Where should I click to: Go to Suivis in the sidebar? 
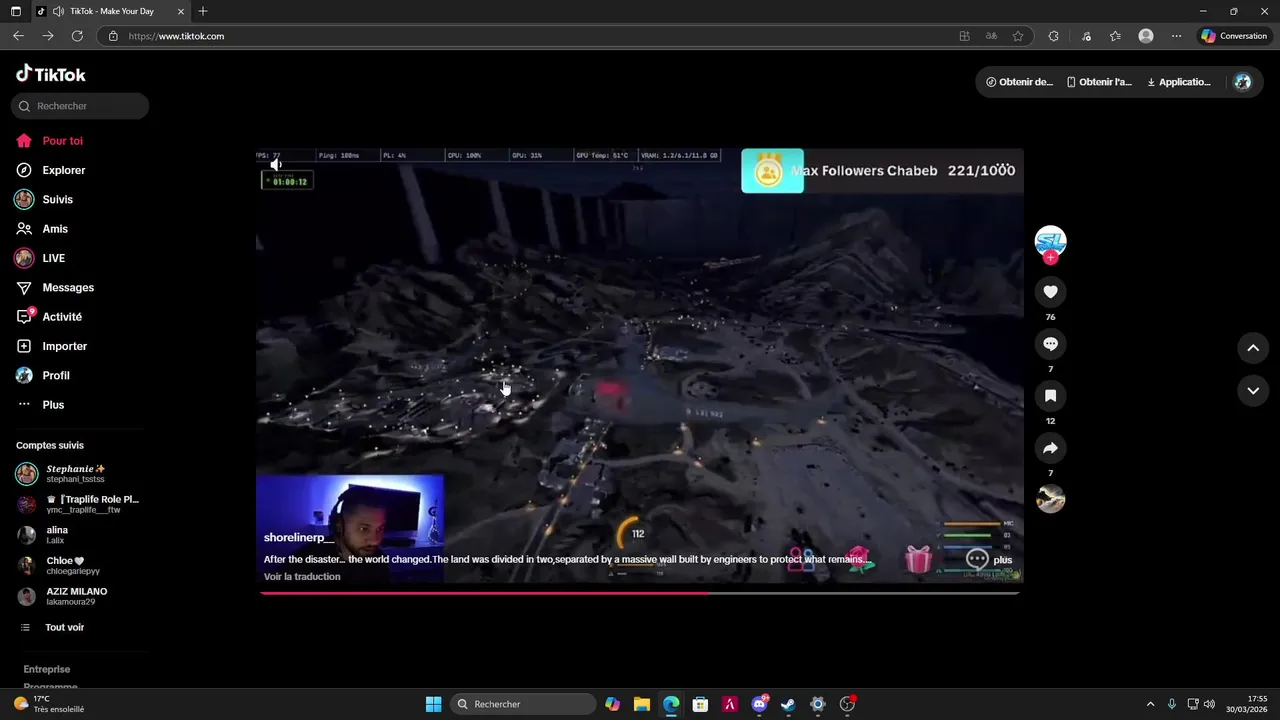tap(44, 200)
